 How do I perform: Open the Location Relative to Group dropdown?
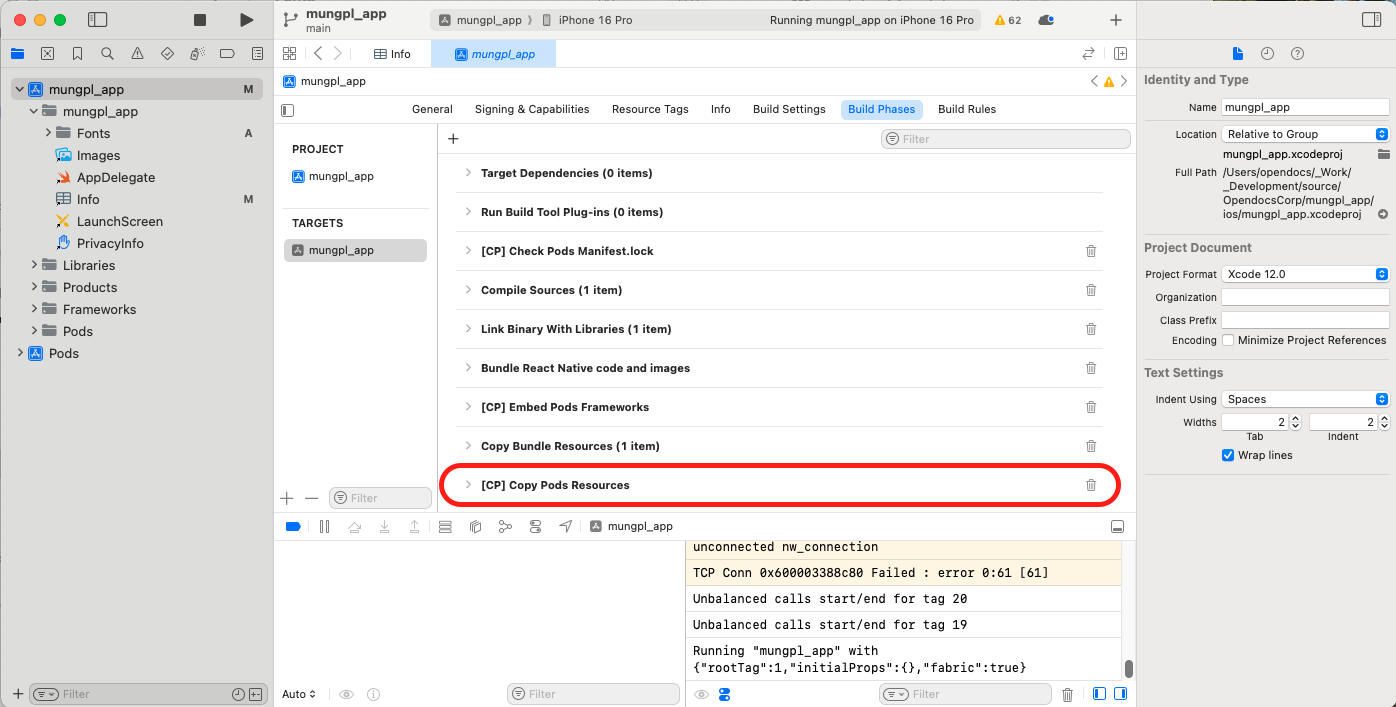click(x=1305, y=134)
